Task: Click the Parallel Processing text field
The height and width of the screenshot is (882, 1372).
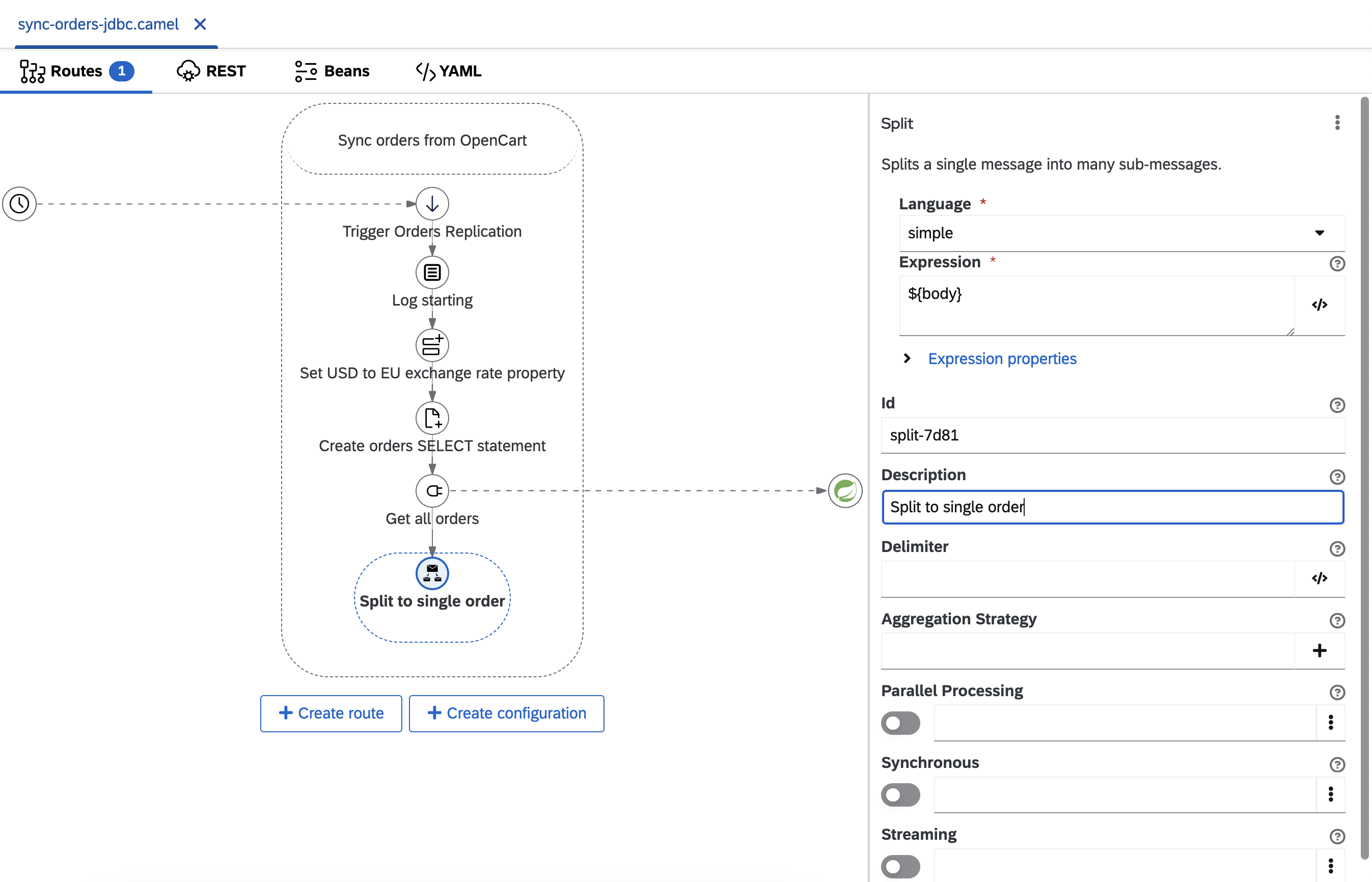Action: click(1124, 722)
